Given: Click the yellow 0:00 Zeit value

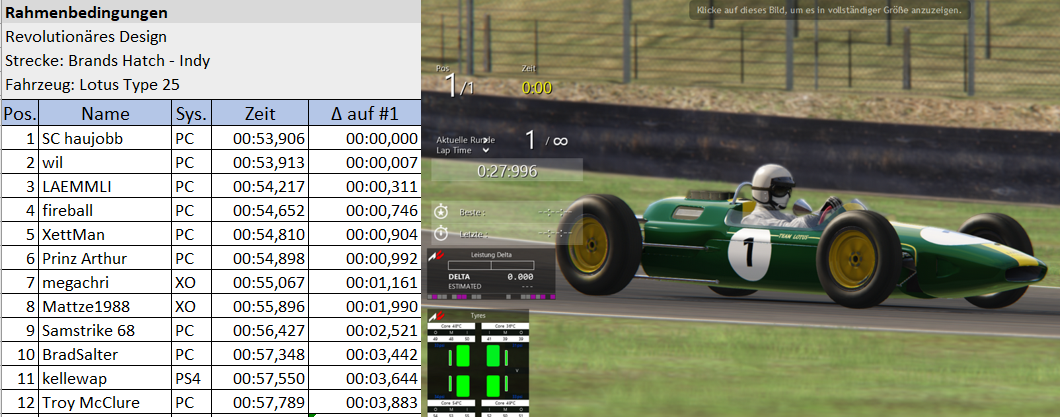Looking at the screenshot, I should (x=536, y=88).
